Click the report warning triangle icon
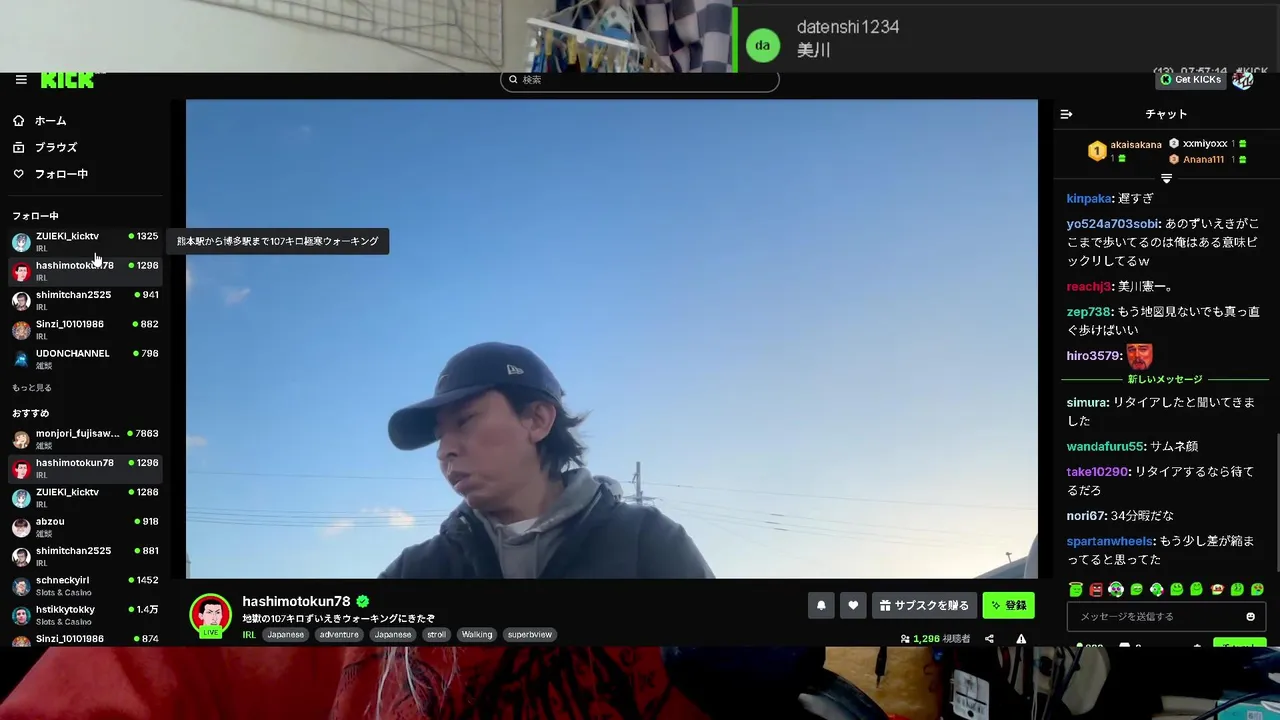 [1021, 638]
